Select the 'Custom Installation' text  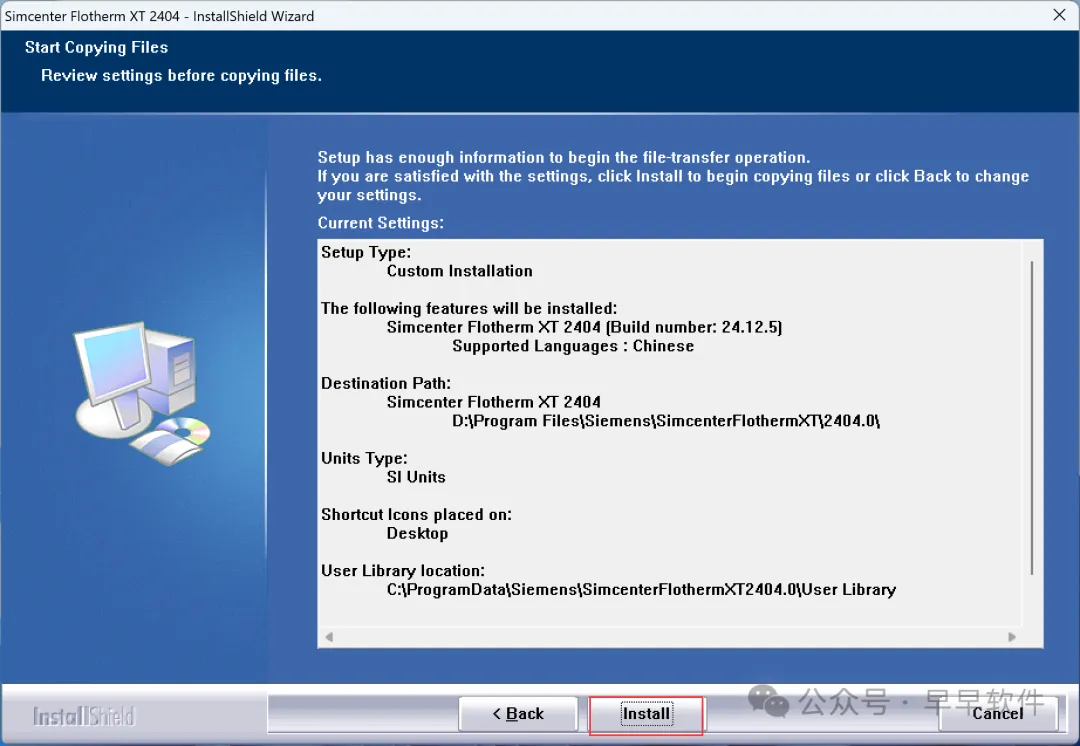459,271
